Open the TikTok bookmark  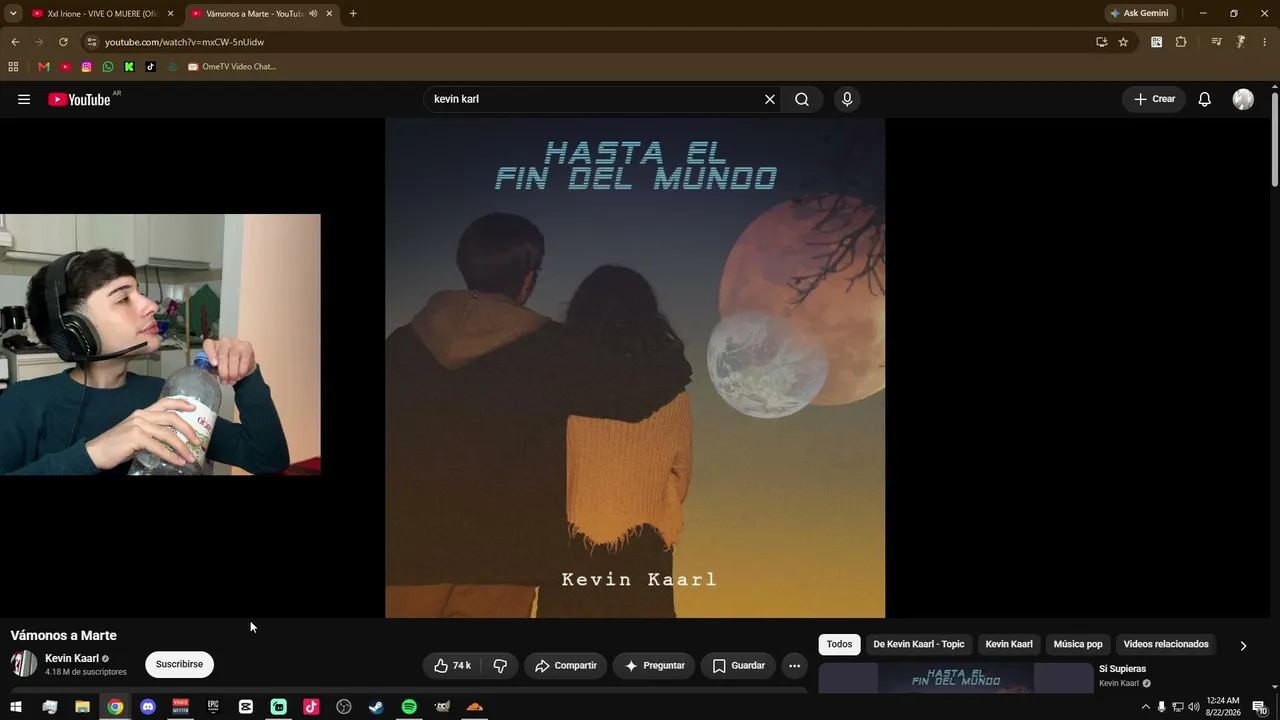coord(151,67)
